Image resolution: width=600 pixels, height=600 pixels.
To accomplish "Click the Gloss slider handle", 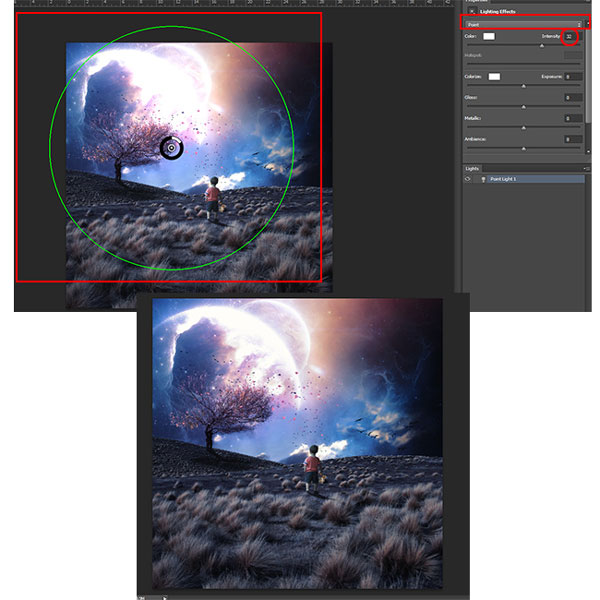I will 523,107.
